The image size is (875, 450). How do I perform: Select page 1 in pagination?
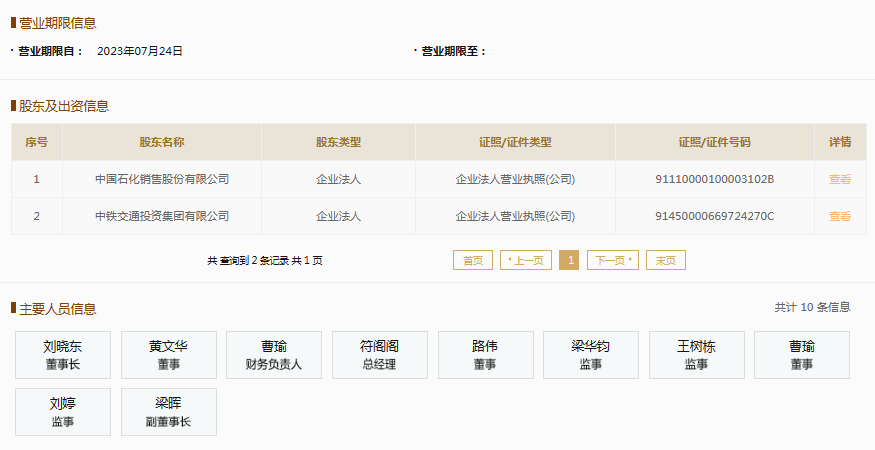[569, 260]
